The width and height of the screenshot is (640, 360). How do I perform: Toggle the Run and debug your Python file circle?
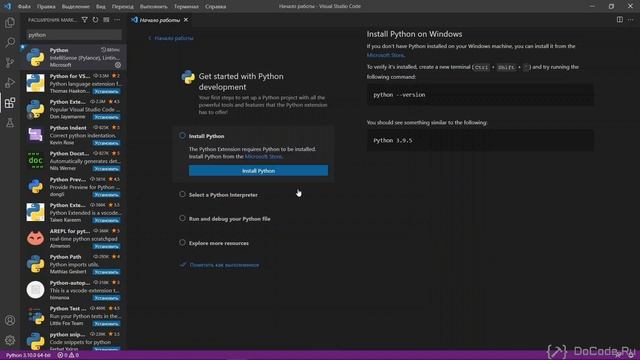click(182, 218)
